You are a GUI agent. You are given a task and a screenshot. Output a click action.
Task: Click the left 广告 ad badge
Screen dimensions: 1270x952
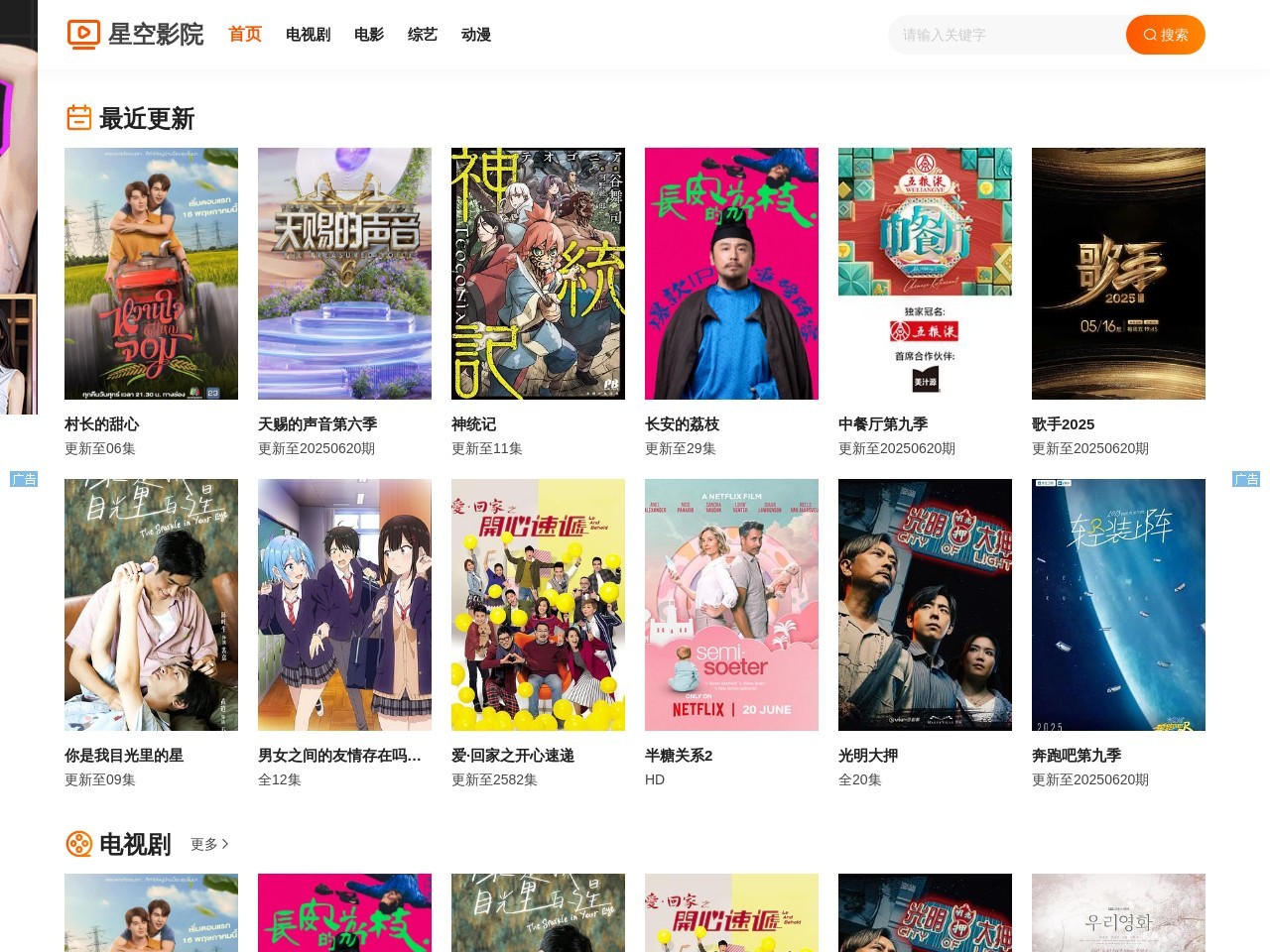click(x=24, y=479)
